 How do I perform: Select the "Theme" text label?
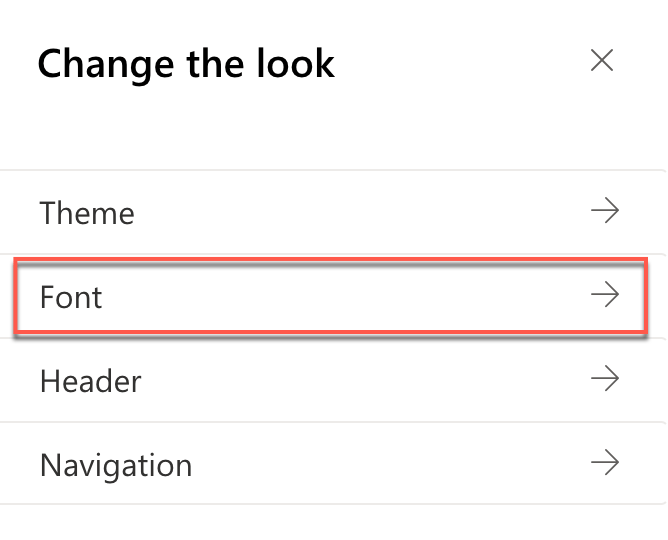(87, 213)
